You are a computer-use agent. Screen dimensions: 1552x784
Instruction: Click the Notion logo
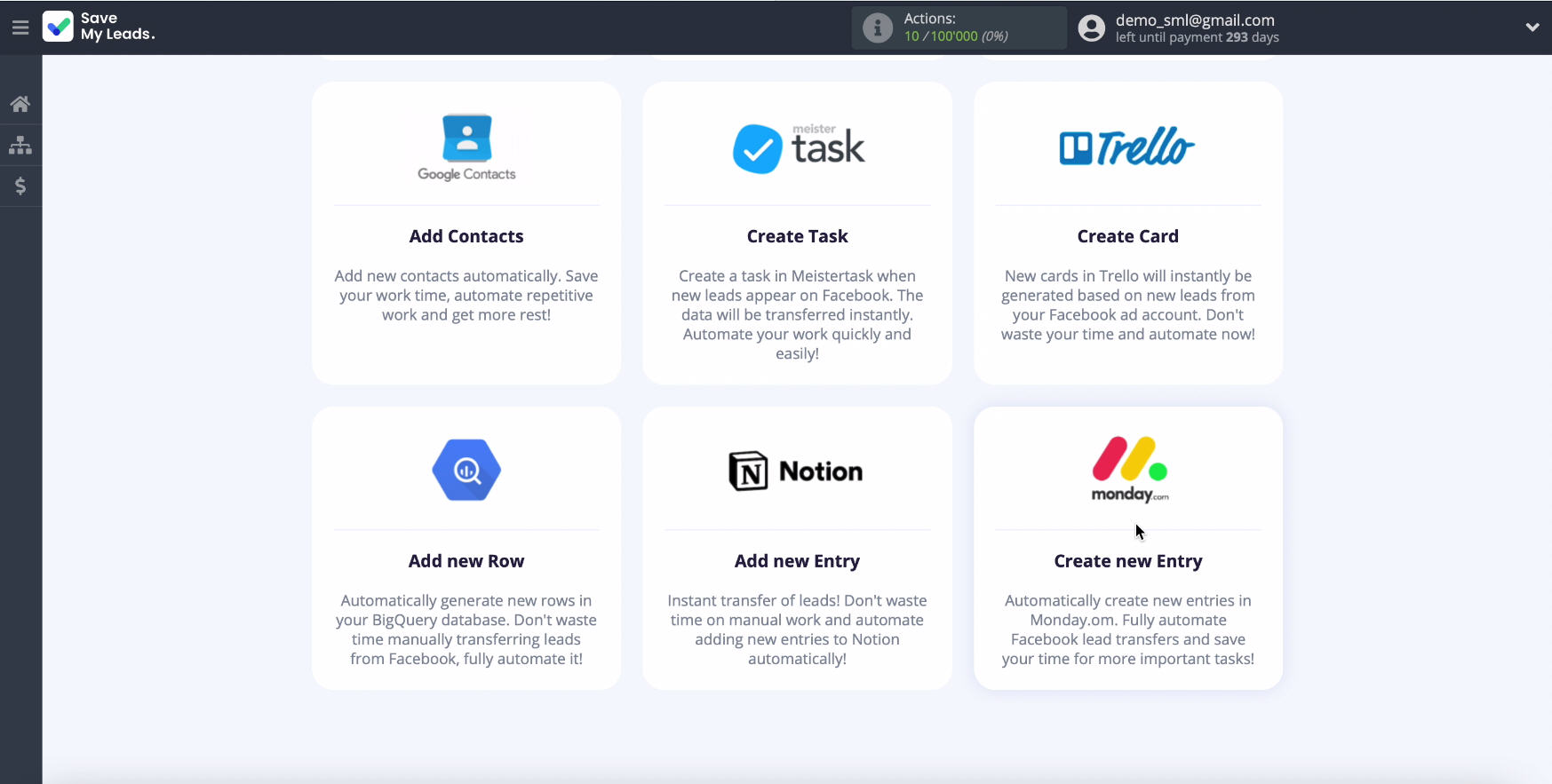(796, 471)
